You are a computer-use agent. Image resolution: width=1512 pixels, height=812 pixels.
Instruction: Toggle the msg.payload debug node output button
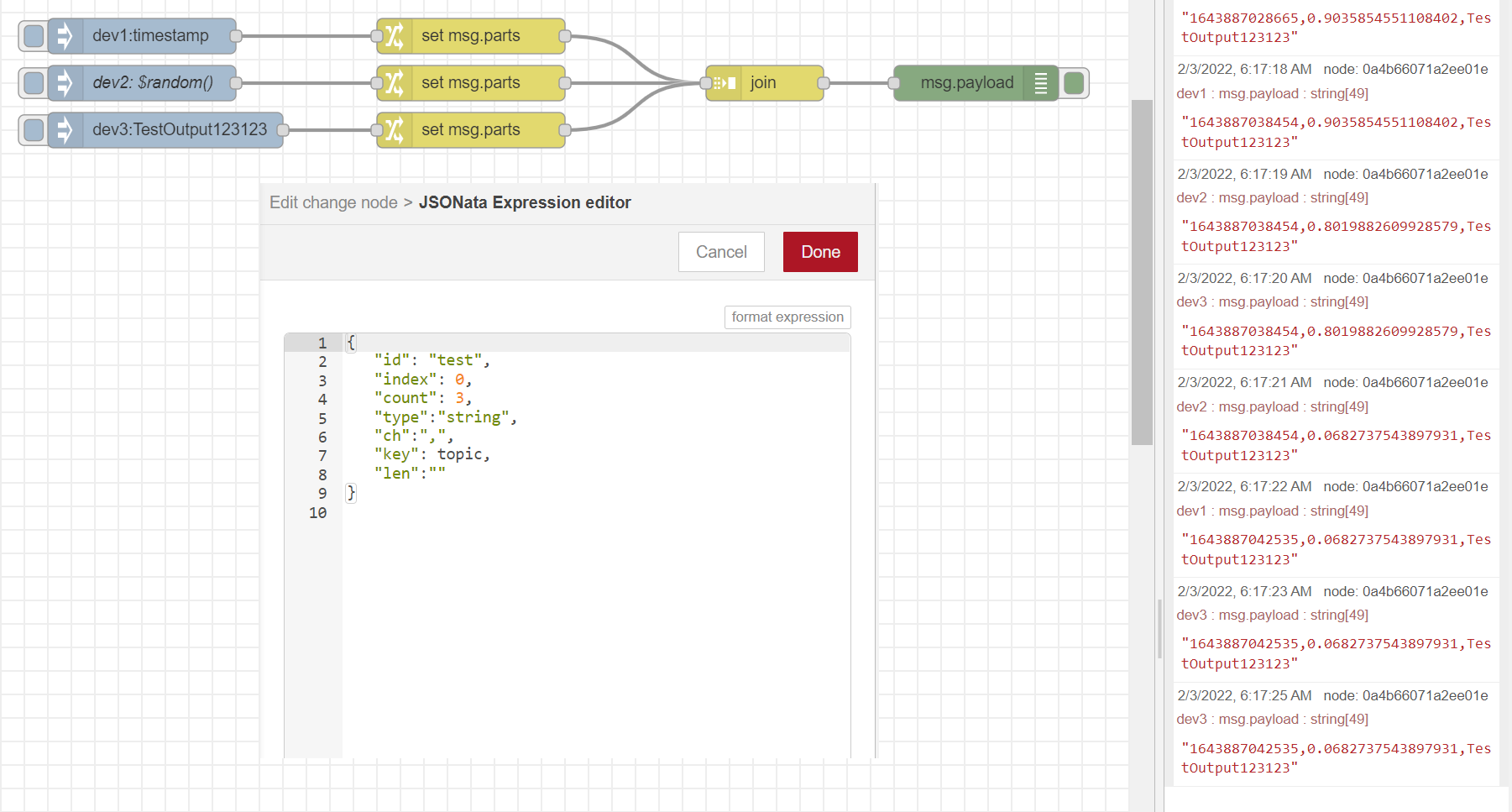pos(1074,83)
